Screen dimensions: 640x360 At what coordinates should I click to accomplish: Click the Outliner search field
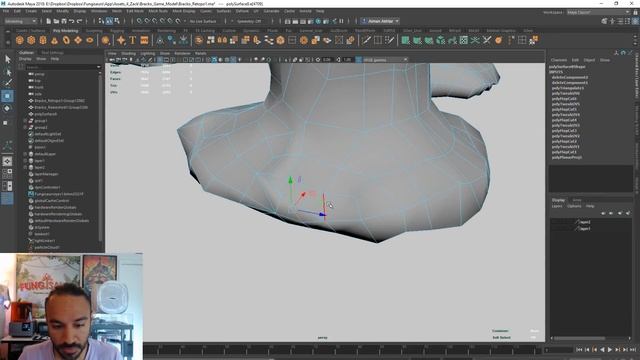62,67
